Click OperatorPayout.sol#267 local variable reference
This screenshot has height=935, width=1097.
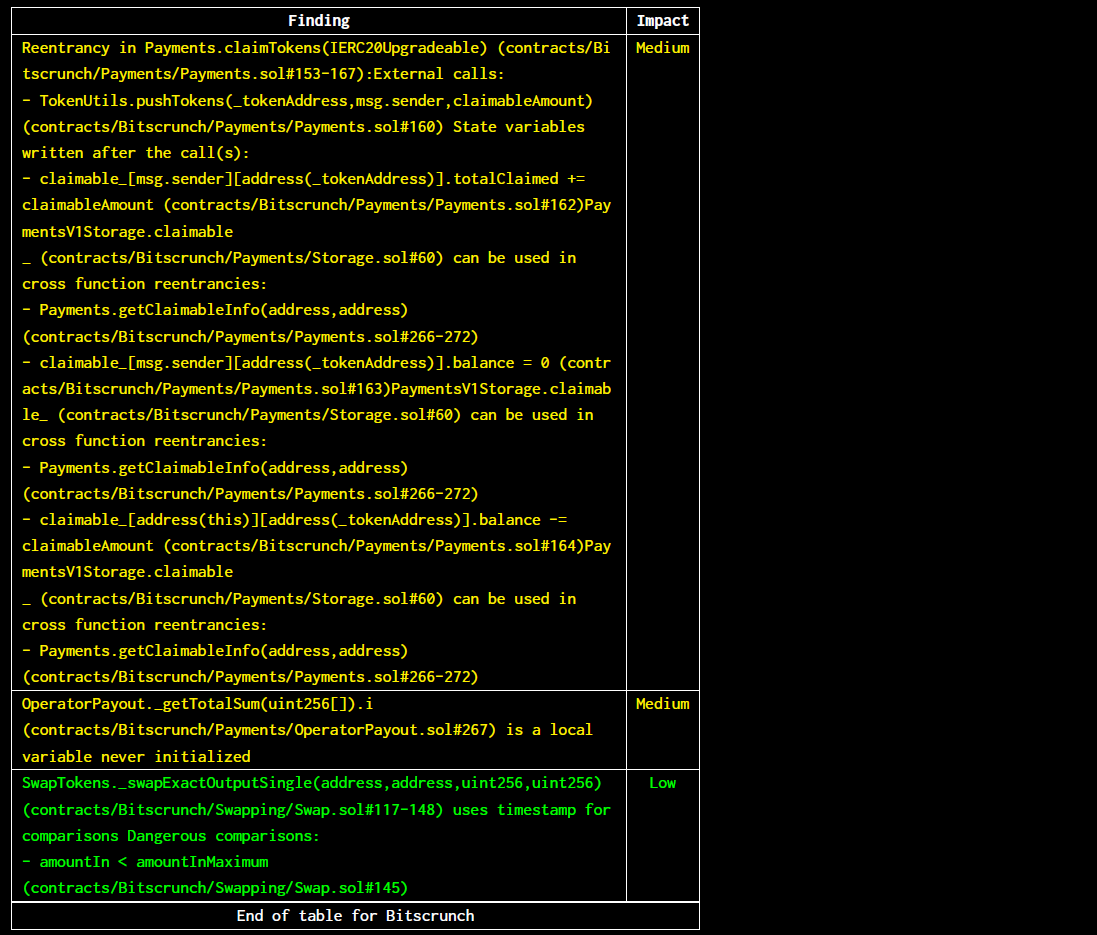[259, 730]
